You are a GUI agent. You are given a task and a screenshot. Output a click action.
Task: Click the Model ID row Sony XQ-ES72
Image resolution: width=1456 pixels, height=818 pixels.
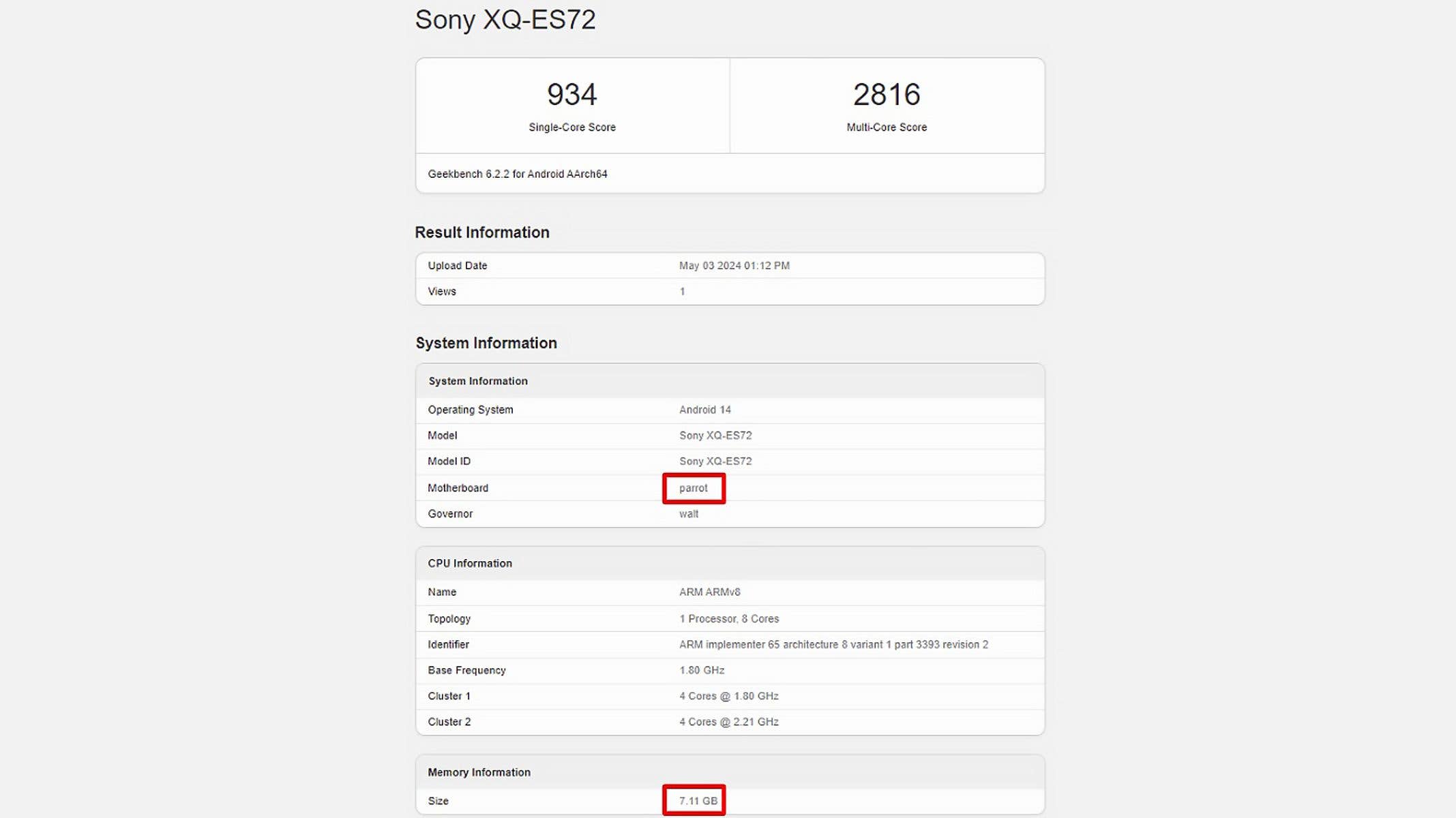pos(716,461)
